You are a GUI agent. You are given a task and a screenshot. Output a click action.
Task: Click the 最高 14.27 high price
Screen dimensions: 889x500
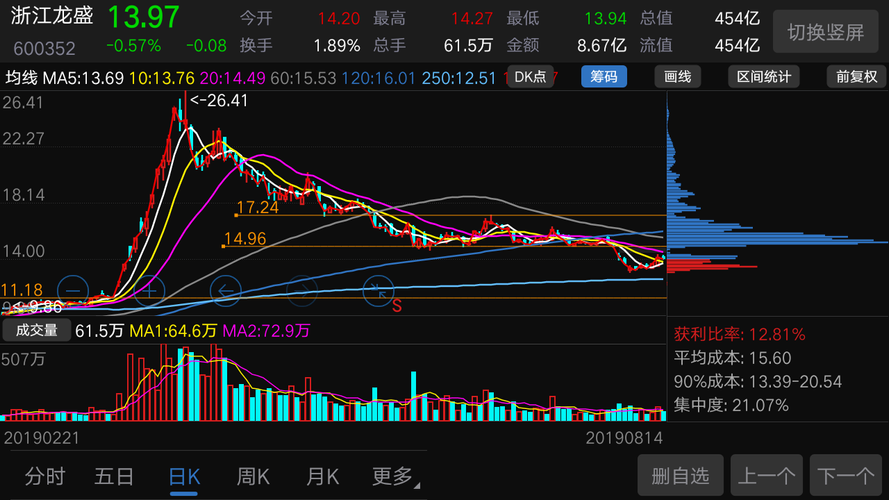[x=433, y=18]
